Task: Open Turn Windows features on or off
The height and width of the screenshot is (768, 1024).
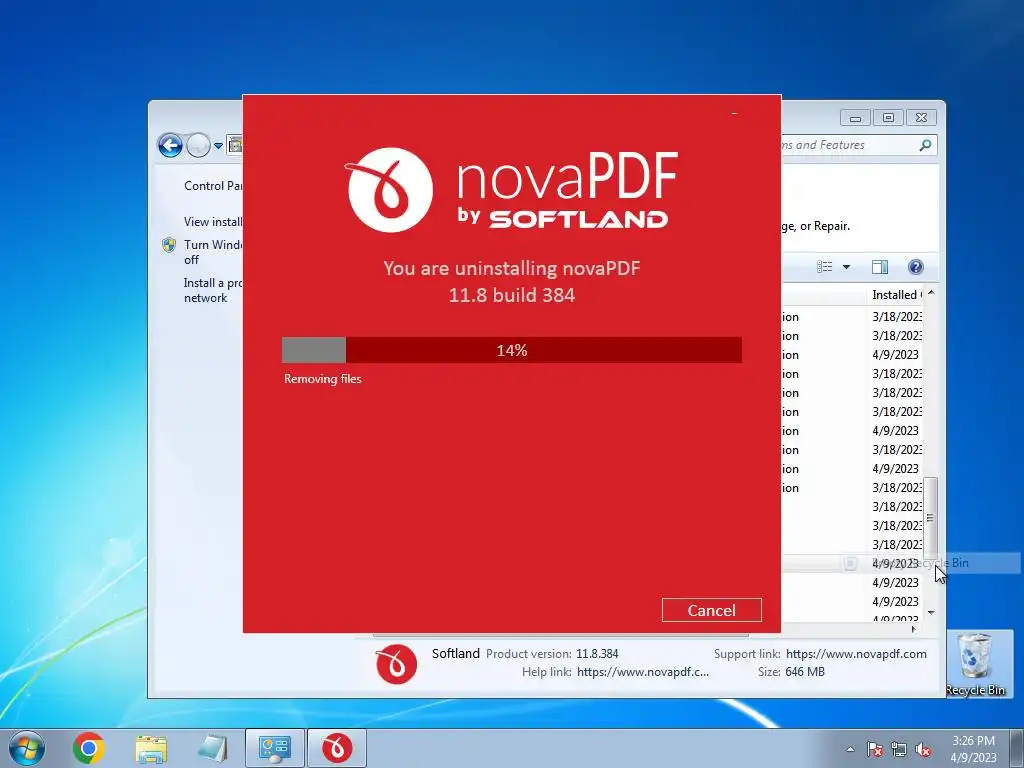Action: [213, 252]
